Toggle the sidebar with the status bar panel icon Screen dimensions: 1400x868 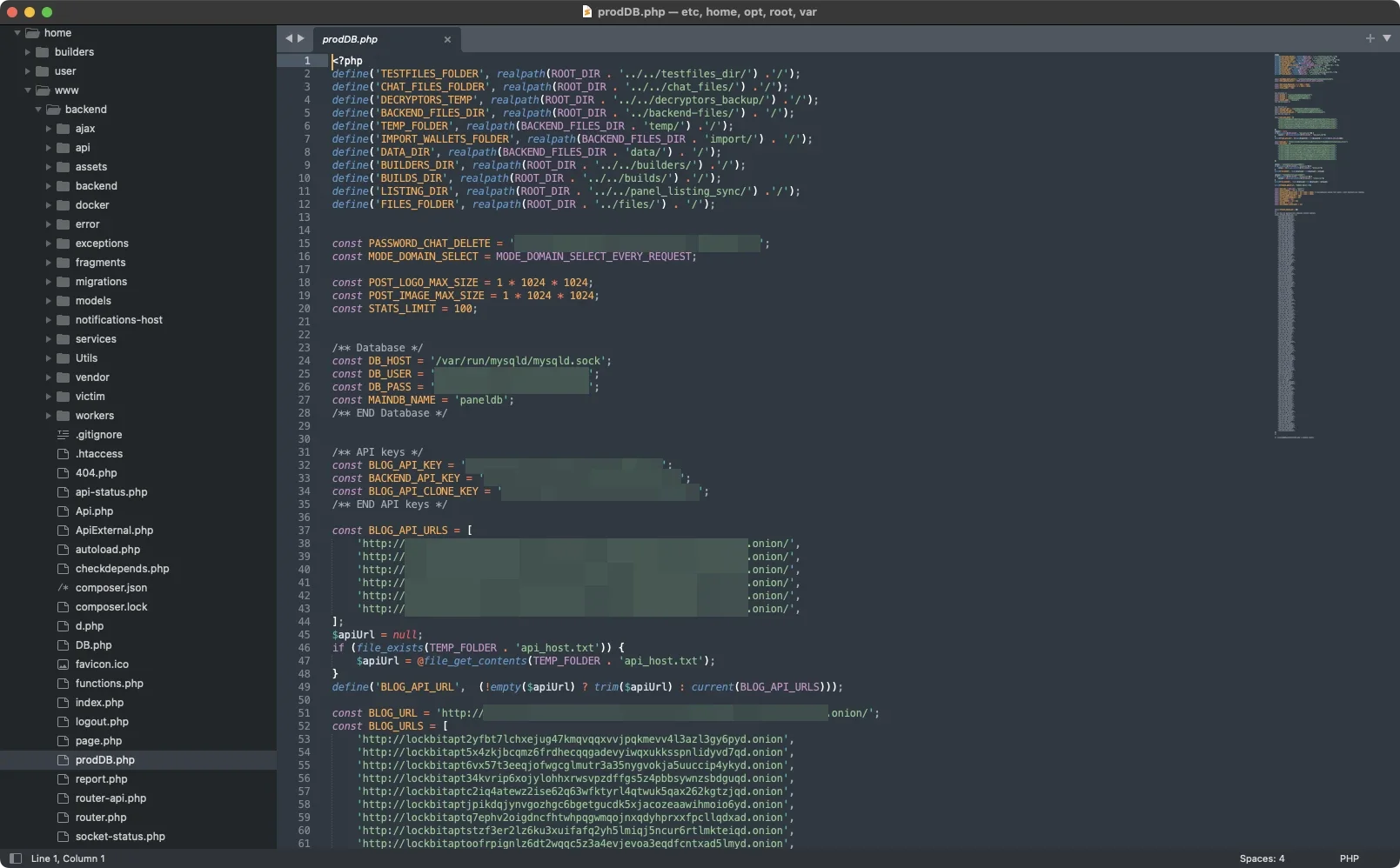pos(15,858)
